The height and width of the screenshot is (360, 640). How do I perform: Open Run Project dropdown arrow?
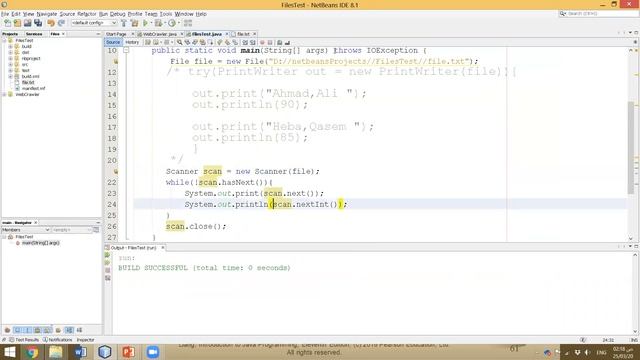[151, 23]
